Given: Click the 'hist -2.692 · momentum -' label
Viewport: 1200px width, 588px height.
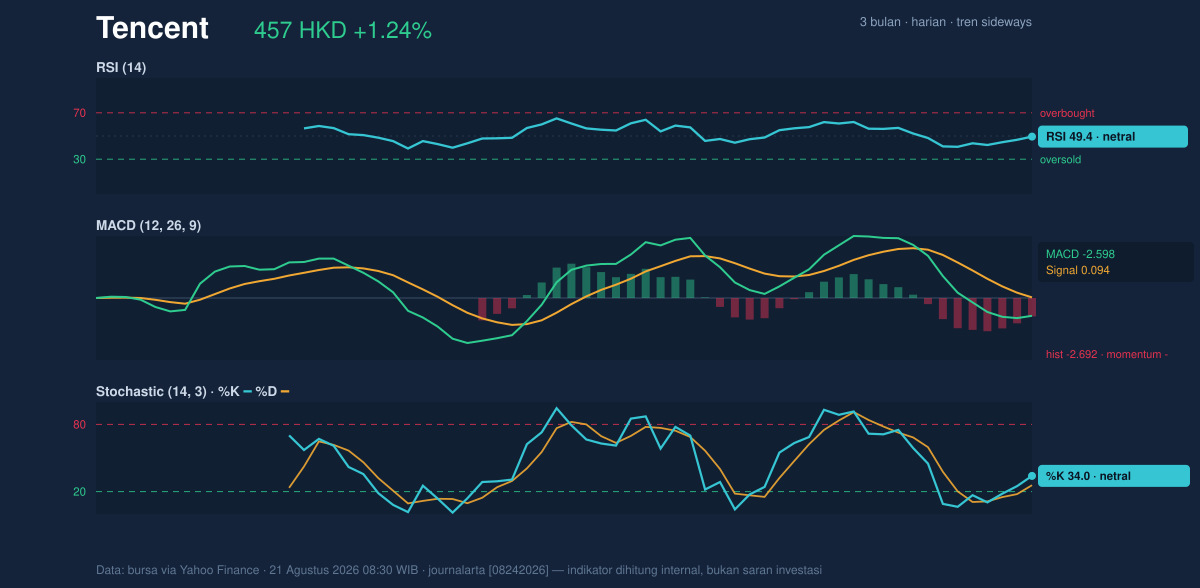Looking at the screenshot, I should point(1107,354).
